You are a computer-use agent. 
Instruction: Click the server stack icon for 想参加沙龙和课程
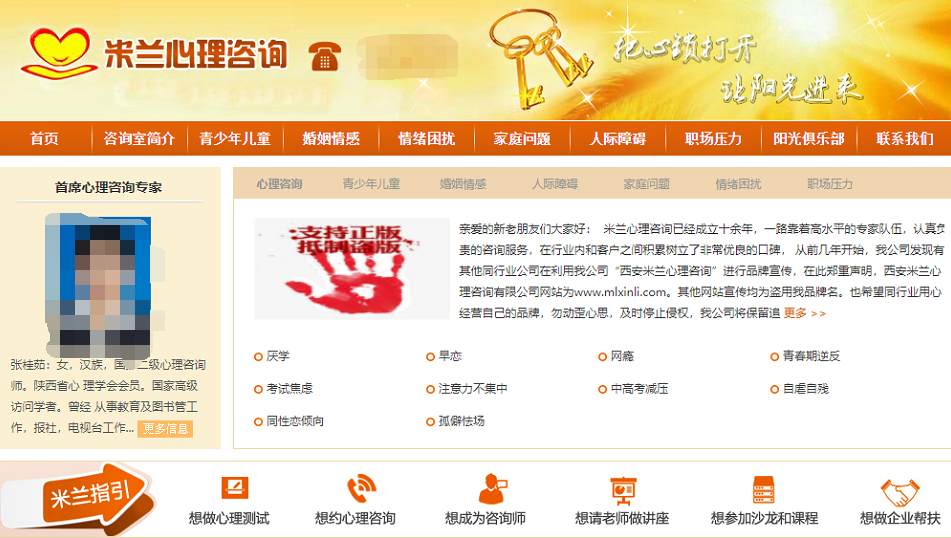click(763, 489)
